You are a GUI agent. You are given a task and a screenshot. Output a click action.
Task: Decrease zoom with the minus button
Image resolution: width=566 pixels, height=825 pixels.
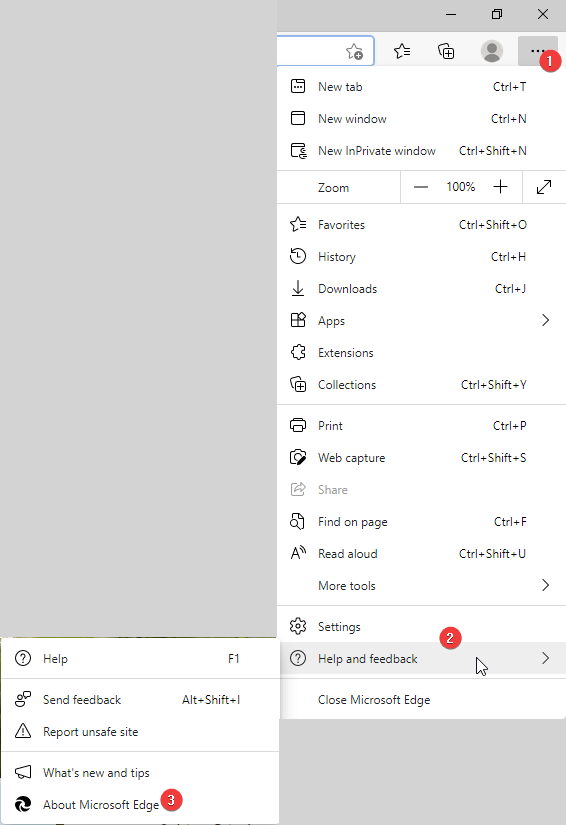pyautogui.click(x=421, y=187)
